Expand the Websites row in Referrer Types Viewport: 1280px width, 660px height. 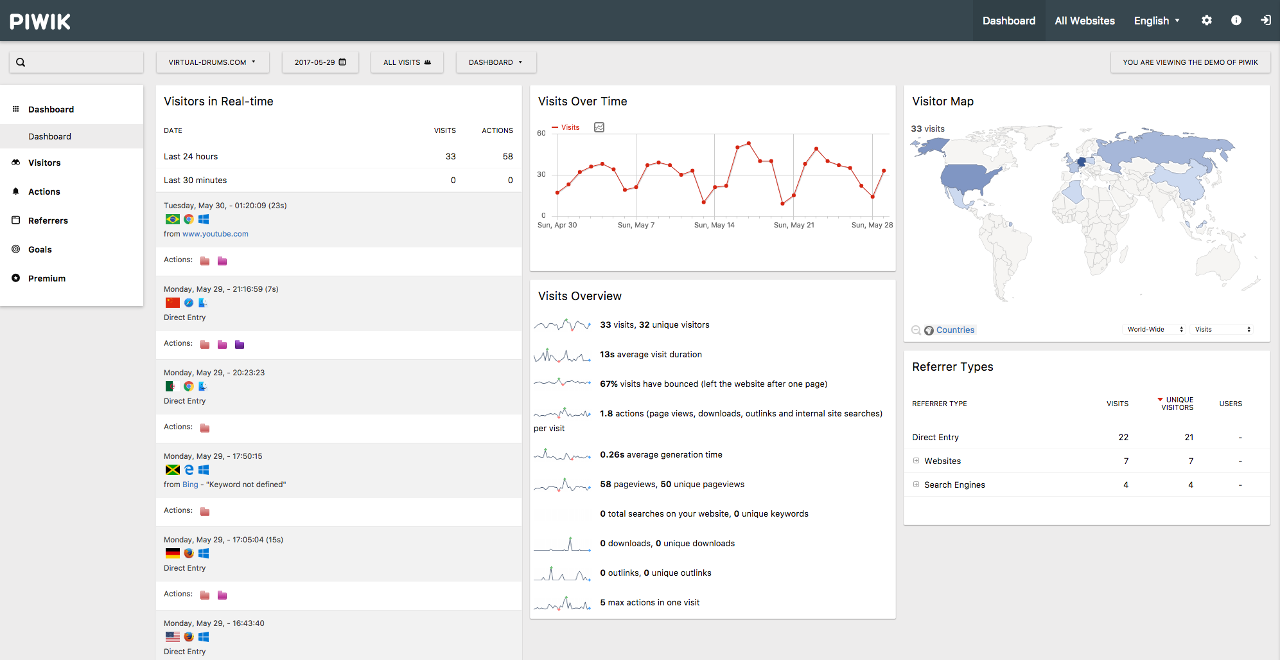[x=916, y=461]
